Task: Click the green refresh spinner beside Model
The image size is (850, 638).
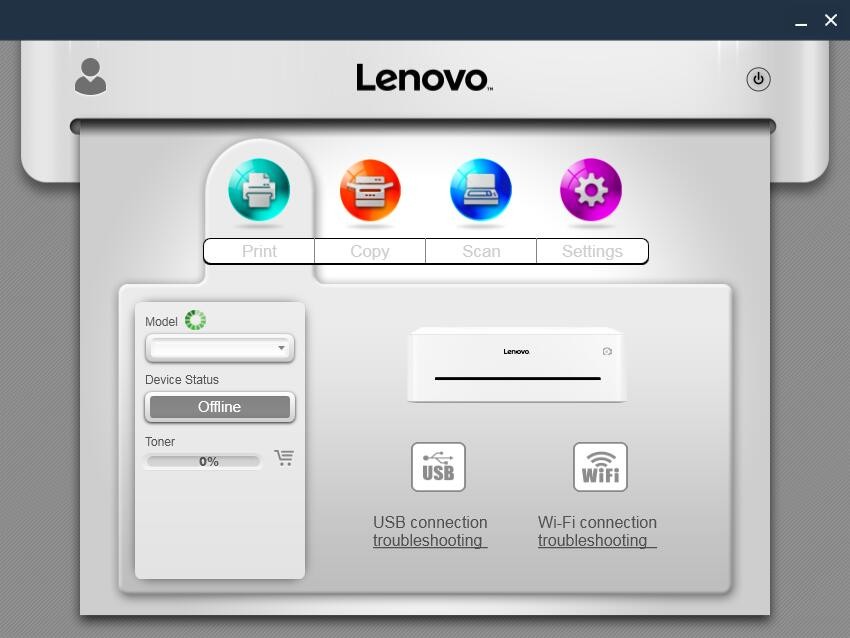Action: click(195, 320)
